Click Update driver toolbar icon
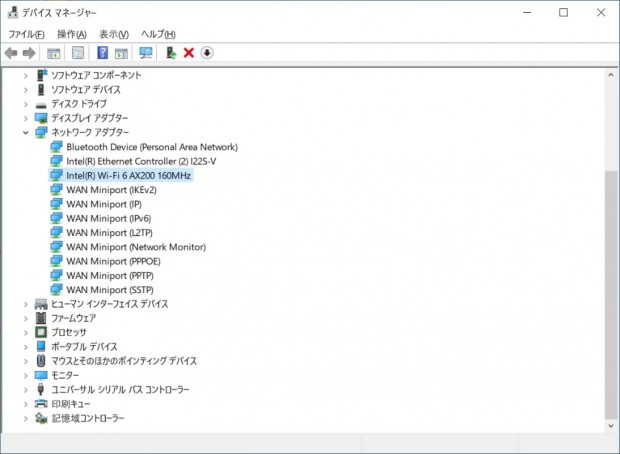This screenshot has height=454, width=620. [x=171, y=53]
